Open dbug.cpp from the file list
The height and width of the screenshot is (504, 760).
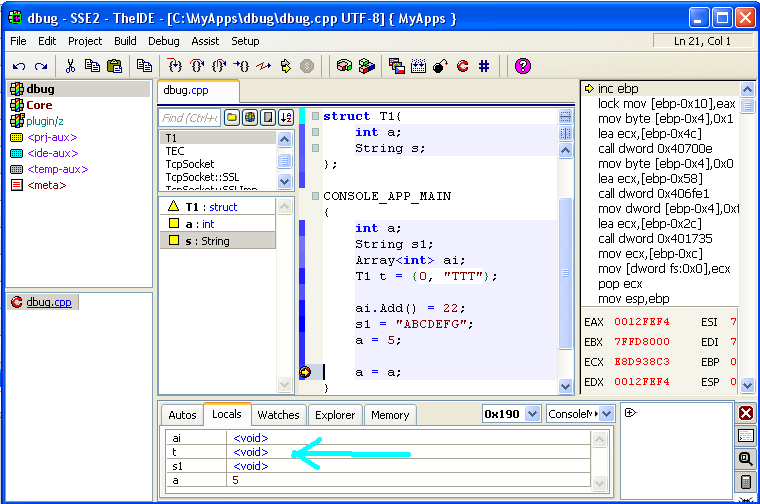48,302
